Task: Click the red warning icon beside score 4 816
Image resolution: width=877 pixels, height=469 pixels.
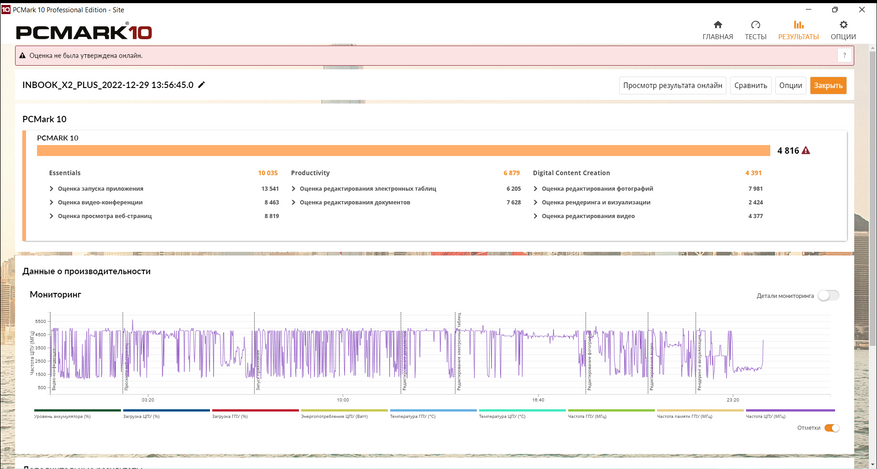Action: click(x=805, y=150)
